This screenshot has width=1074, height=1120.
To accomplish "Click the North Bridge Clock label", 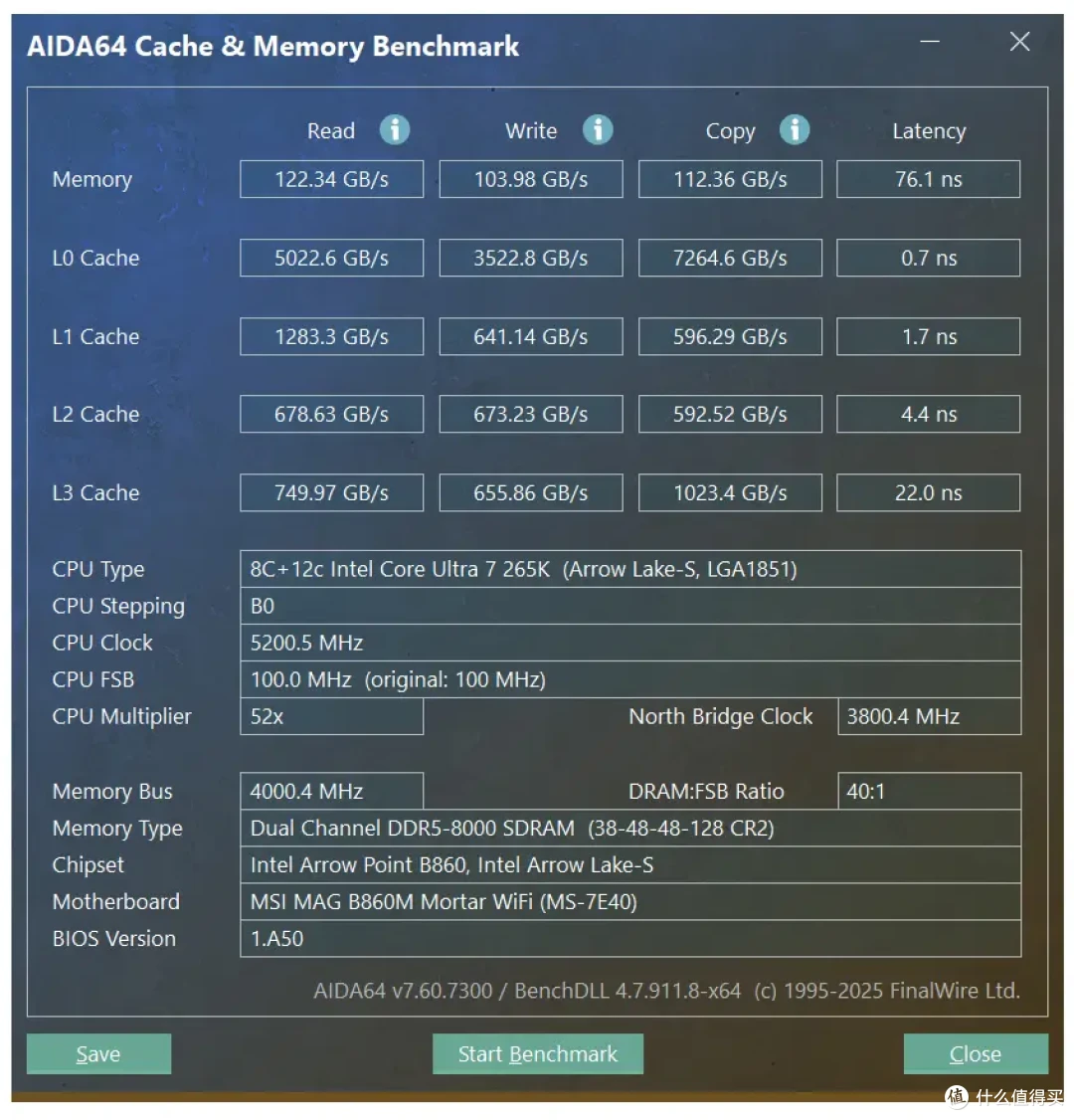I will click(x=721, y=716).
